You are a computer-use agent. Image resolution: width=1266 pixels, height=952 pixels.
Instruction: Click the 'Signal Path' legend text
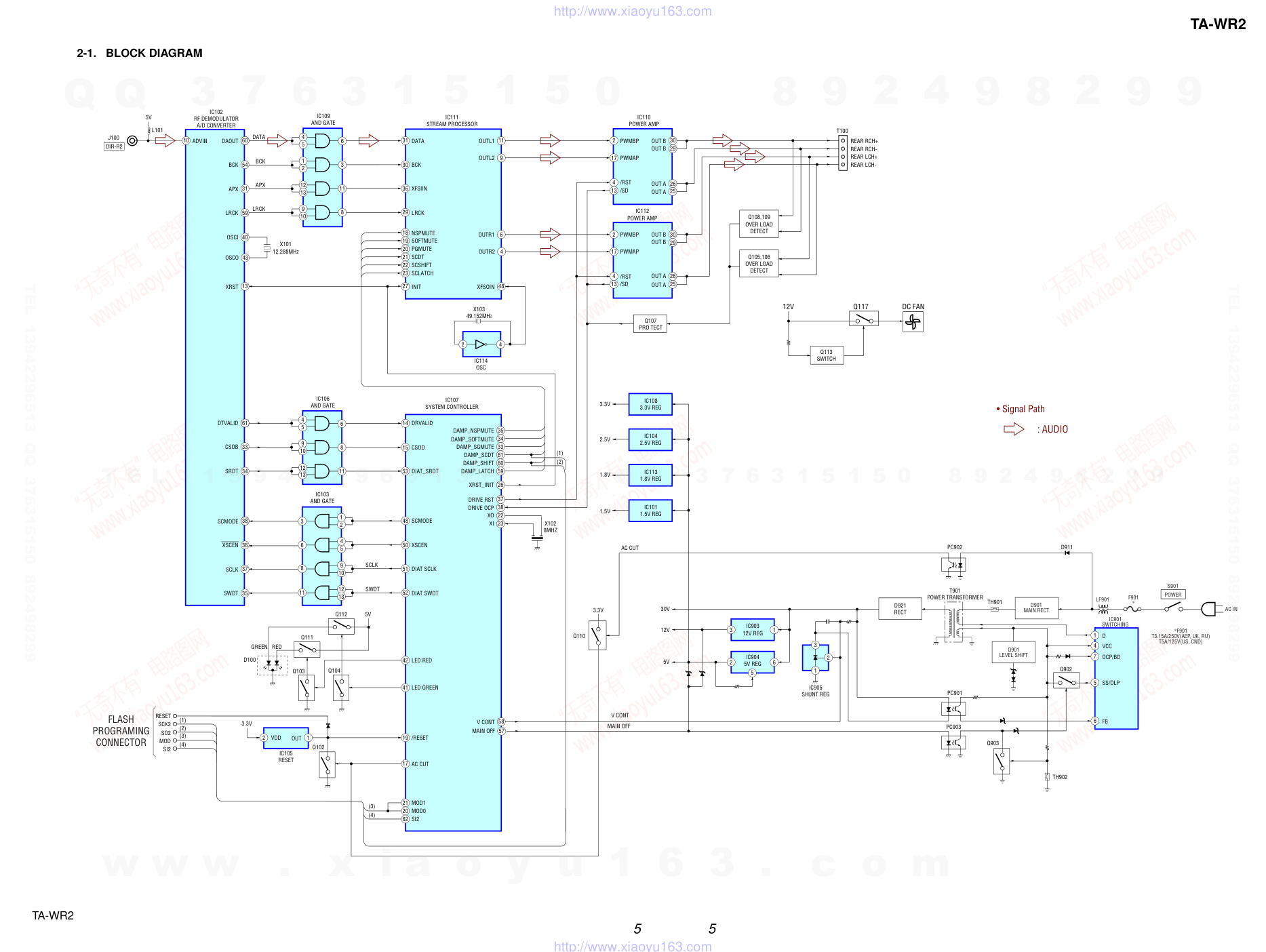1023,409
